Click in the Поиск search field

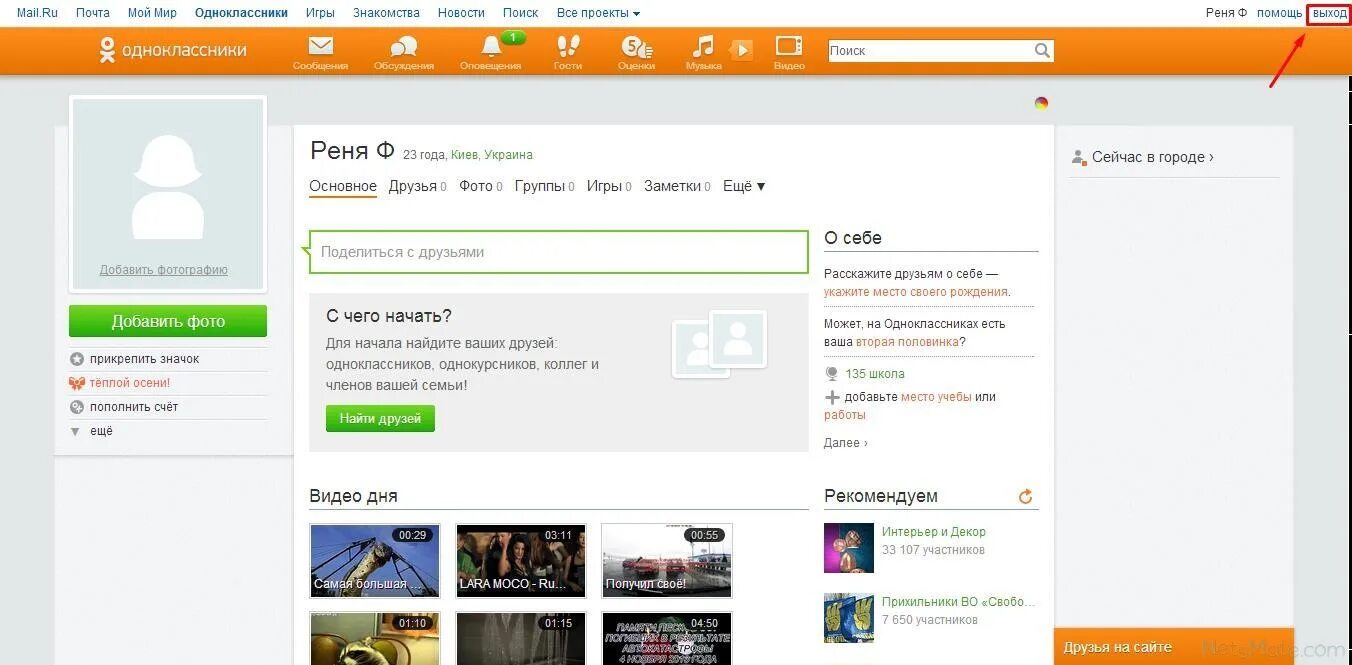tap(930, 50)
